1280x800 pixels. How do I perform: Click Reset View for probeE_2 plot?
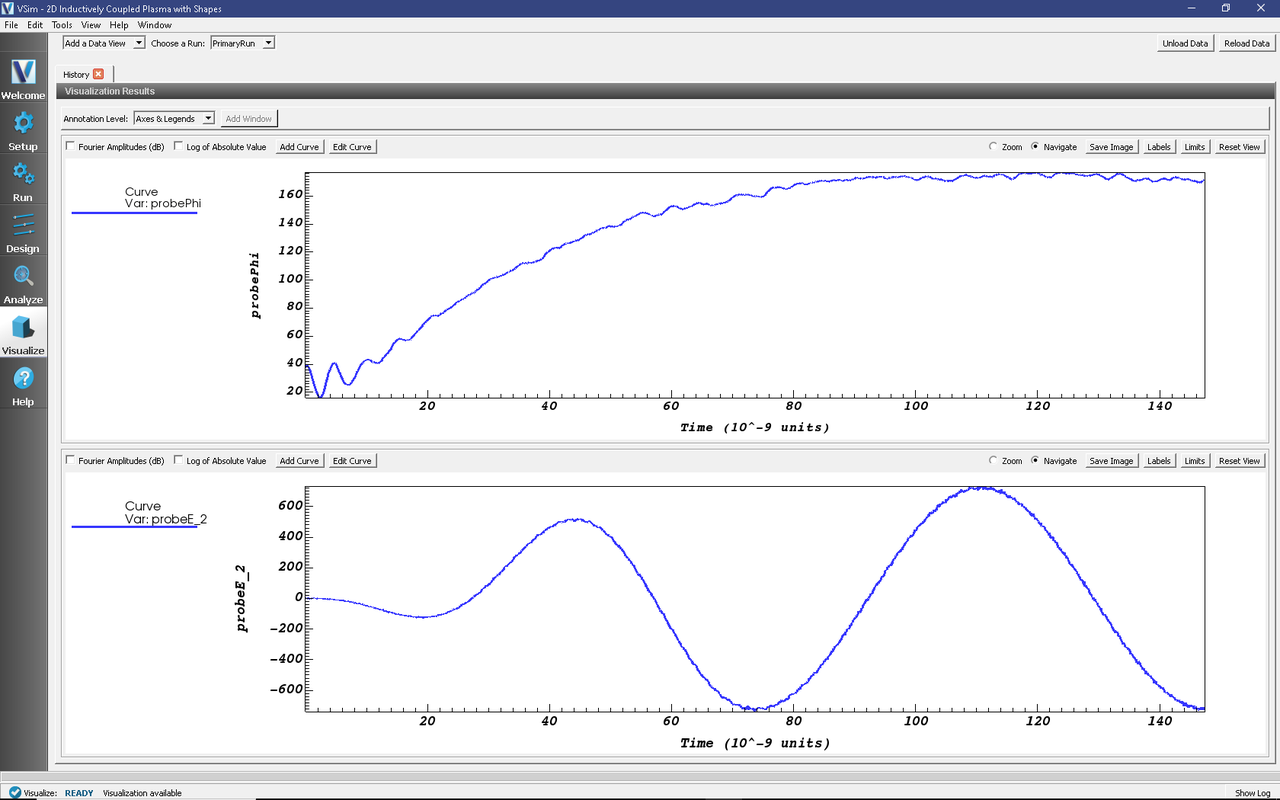1239,461
